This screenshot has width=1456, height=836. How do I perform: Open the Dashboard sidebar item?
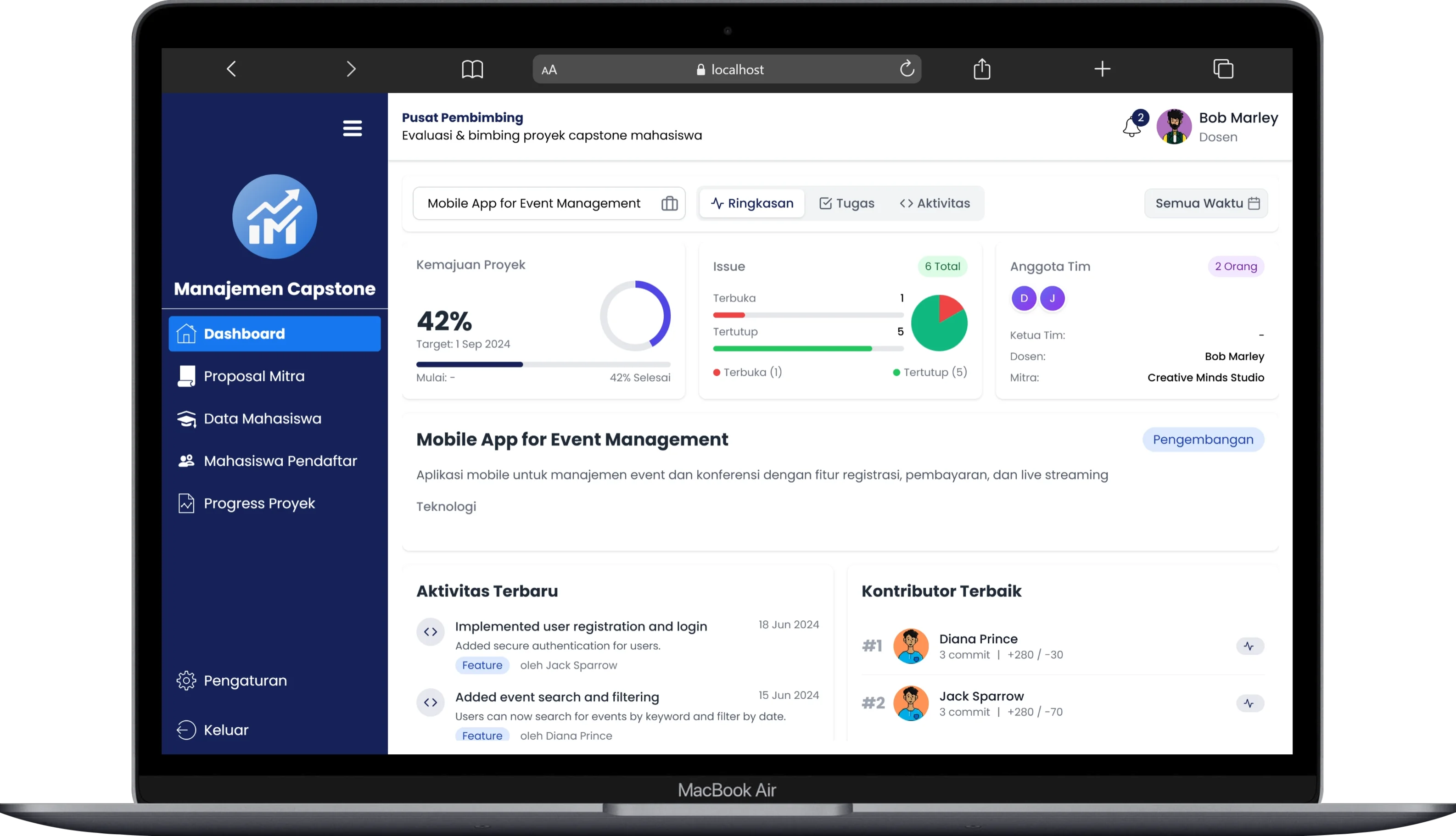(244, 333)
